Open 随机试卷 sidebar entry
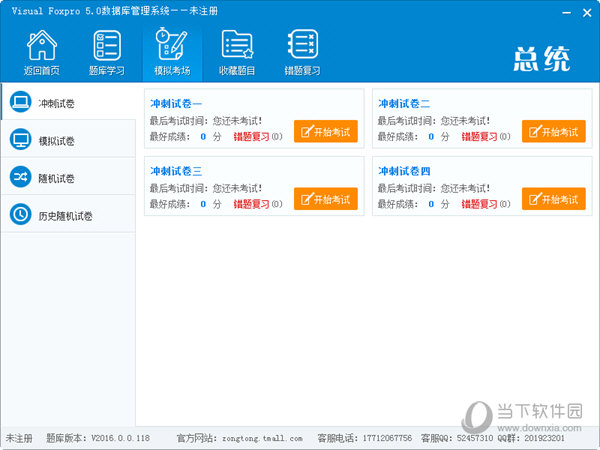 pos(68,176)
